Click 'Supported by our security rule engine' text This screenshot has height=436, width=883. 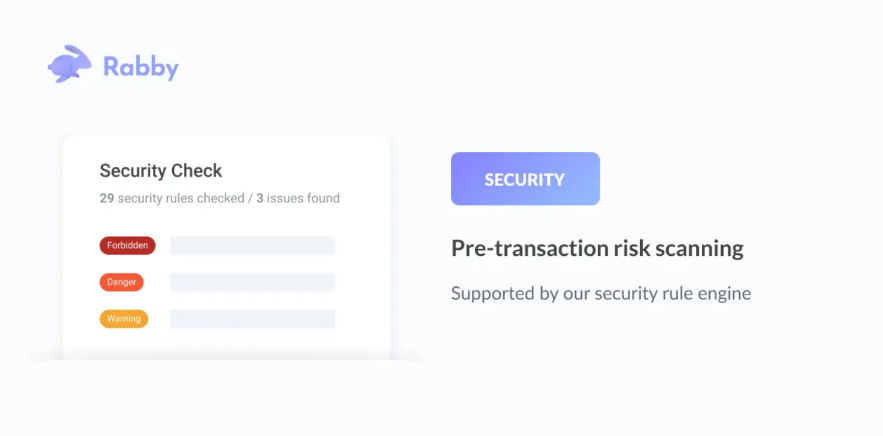601,293
